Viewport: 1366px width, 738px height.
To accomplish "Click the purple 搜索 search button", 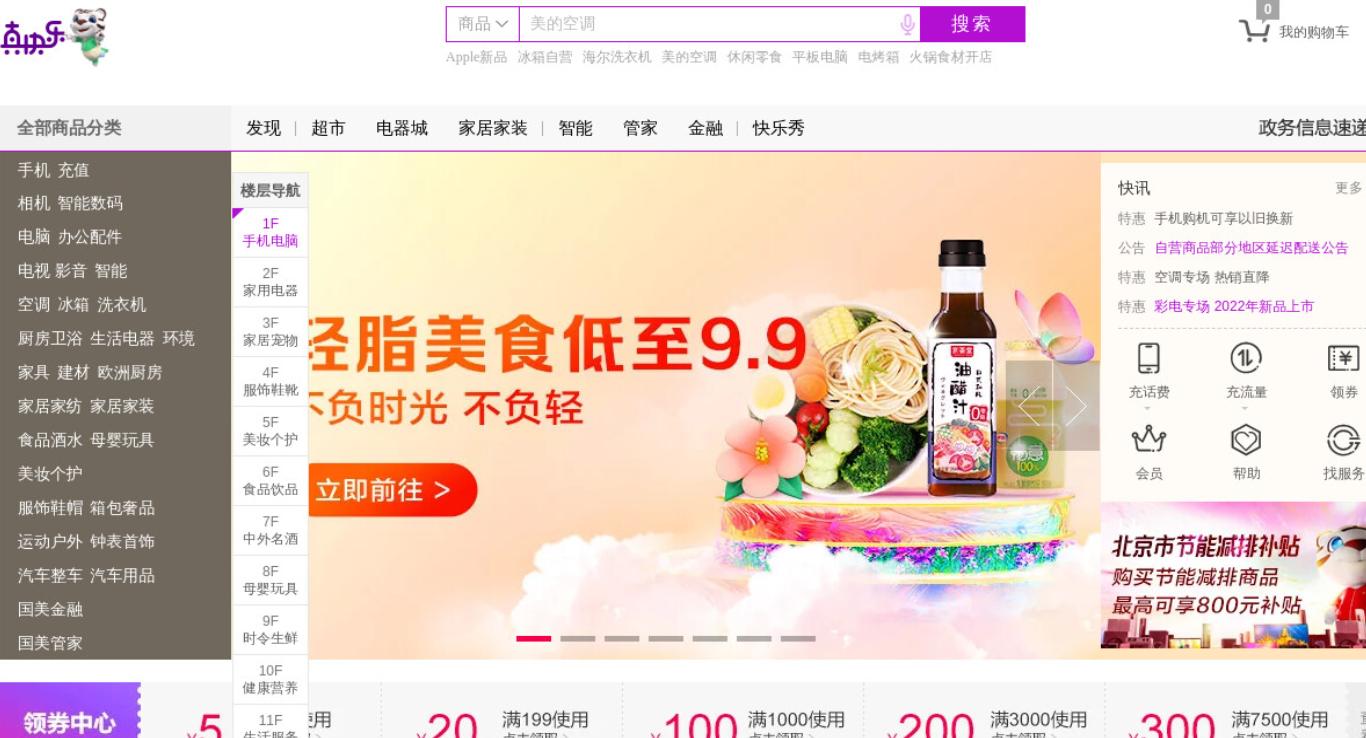I will (x=972, y=24).
